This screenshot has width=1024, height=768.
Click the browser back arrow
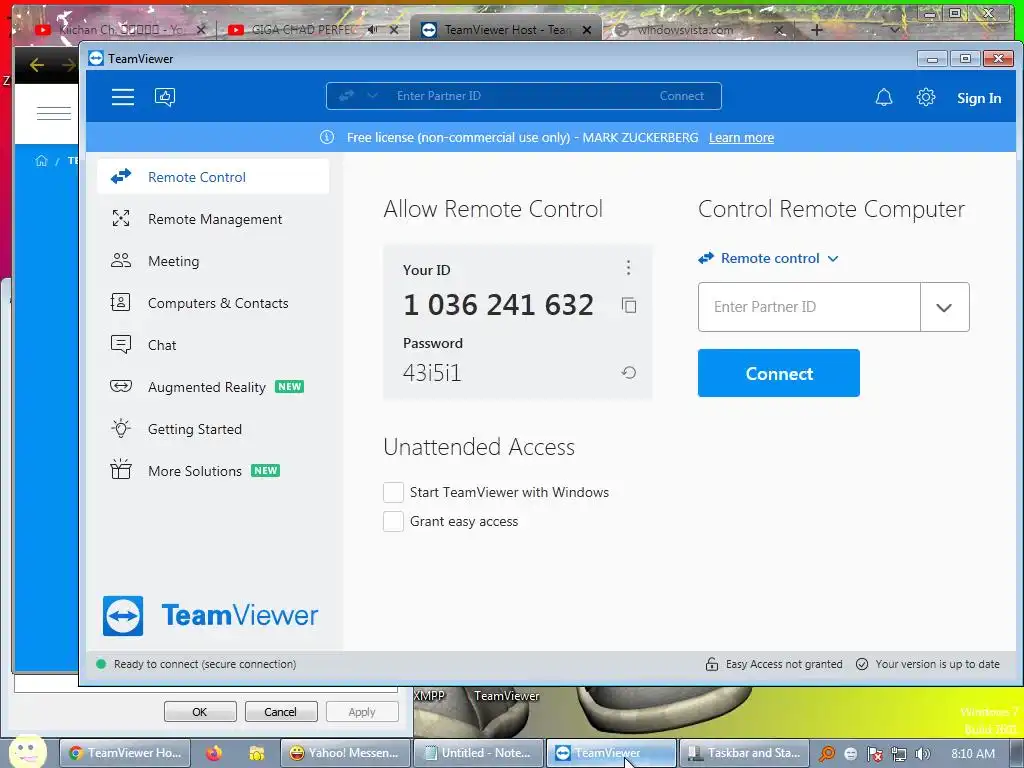pyautogui.click(x=37, y=65)
